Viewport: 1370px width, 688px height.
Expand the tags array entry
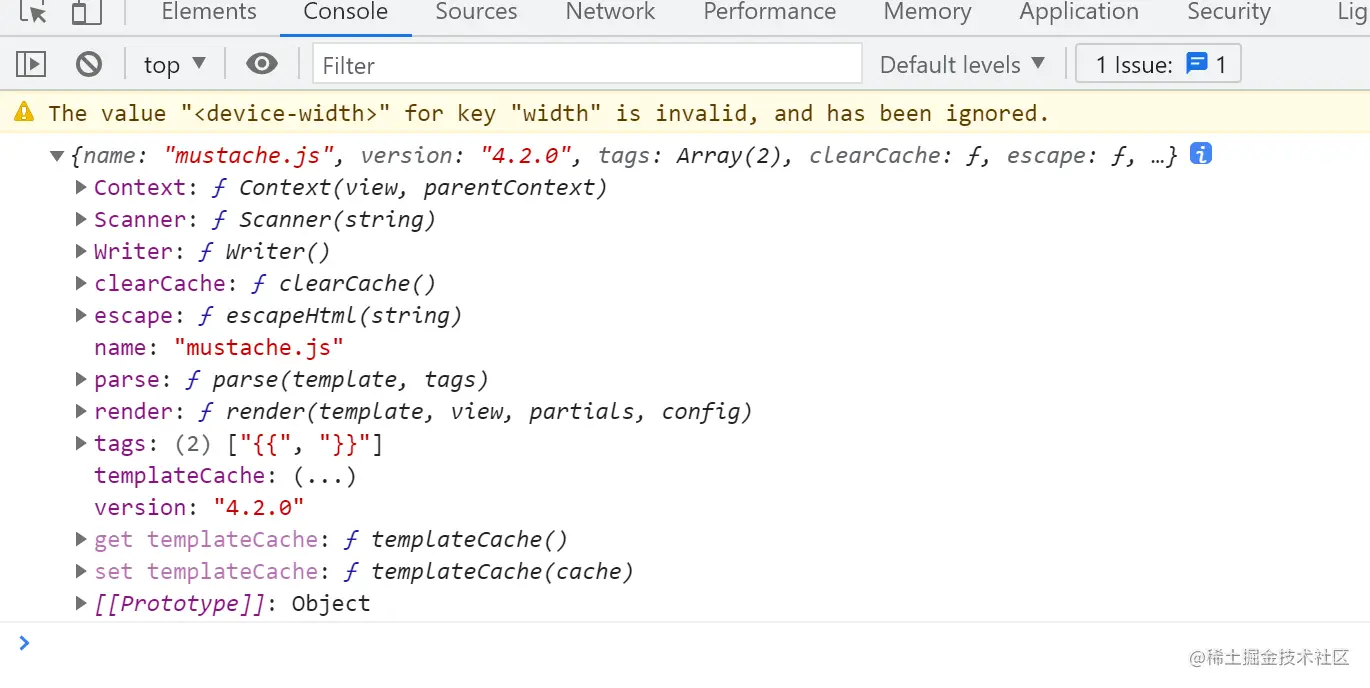82,443
